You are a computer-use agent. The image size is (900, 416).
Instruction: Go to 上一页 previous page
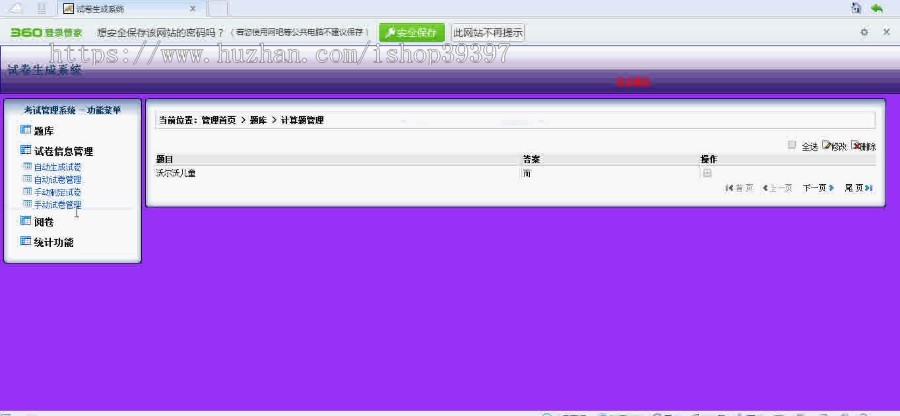tap(777, 188)
